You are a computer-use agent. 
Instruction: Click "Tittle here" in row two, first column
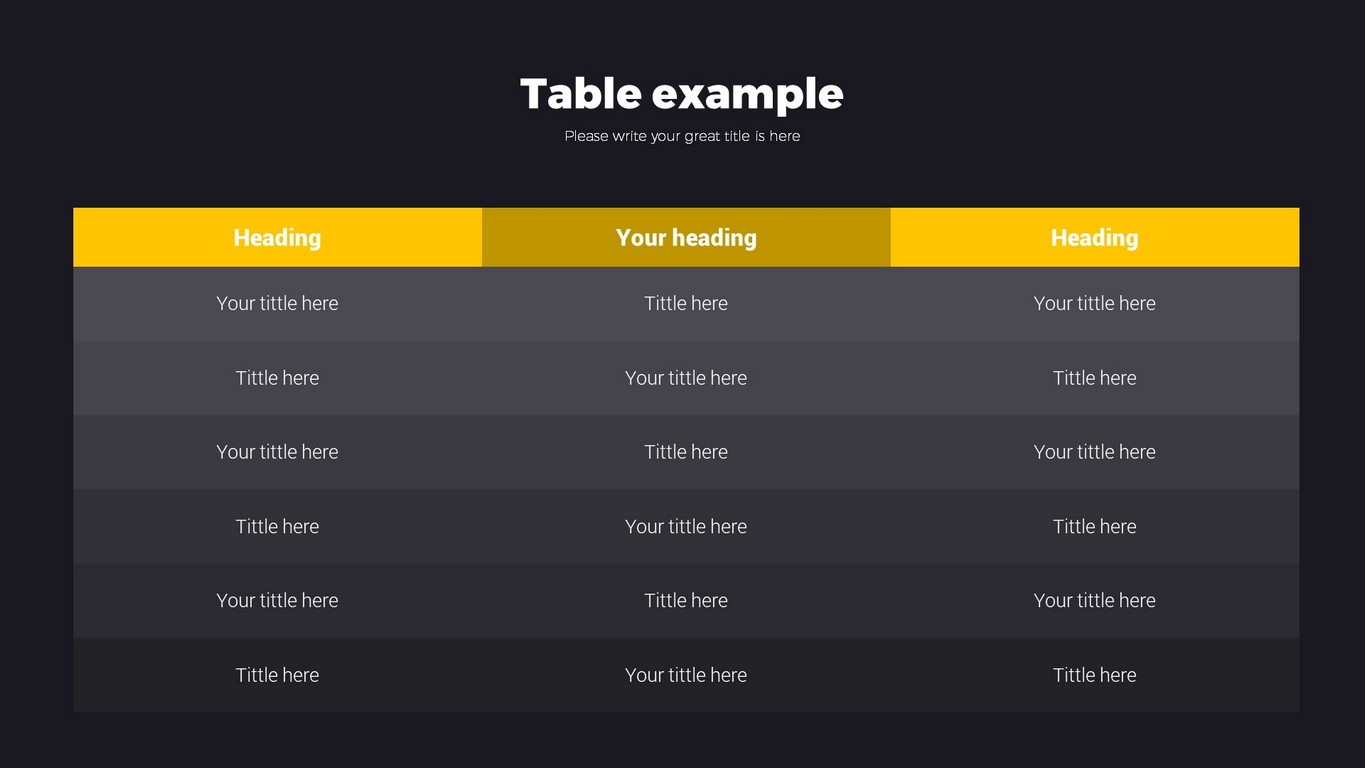(x=277, y=378)
